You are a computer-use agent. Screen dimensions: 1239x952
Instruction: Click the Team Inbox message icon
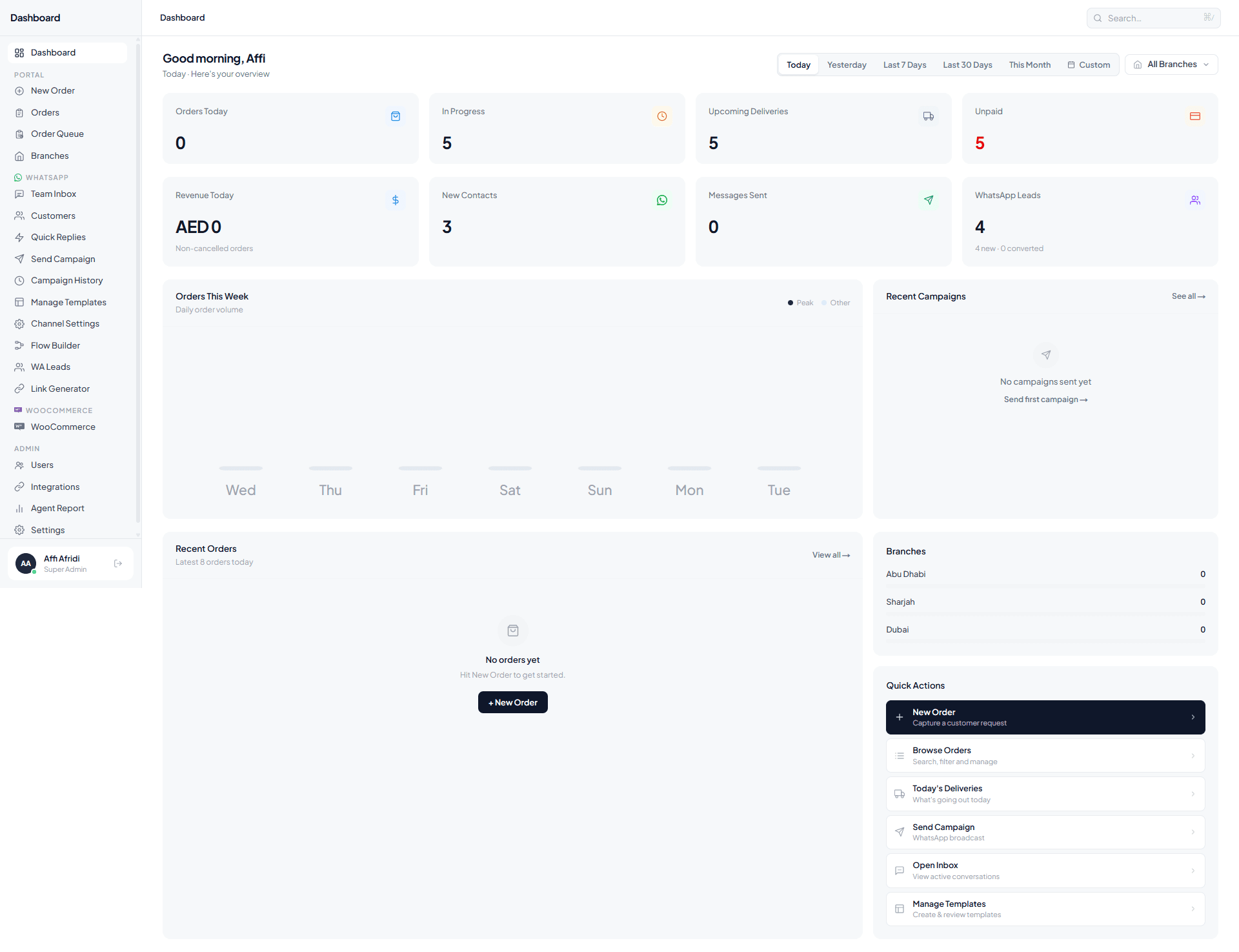pyautogui.click(x=19, y=194)
